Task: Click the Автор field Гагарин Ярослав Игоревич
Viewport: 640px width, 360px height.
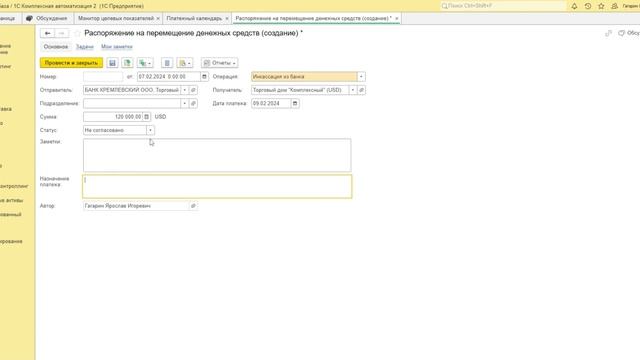Action: (136, 206)
